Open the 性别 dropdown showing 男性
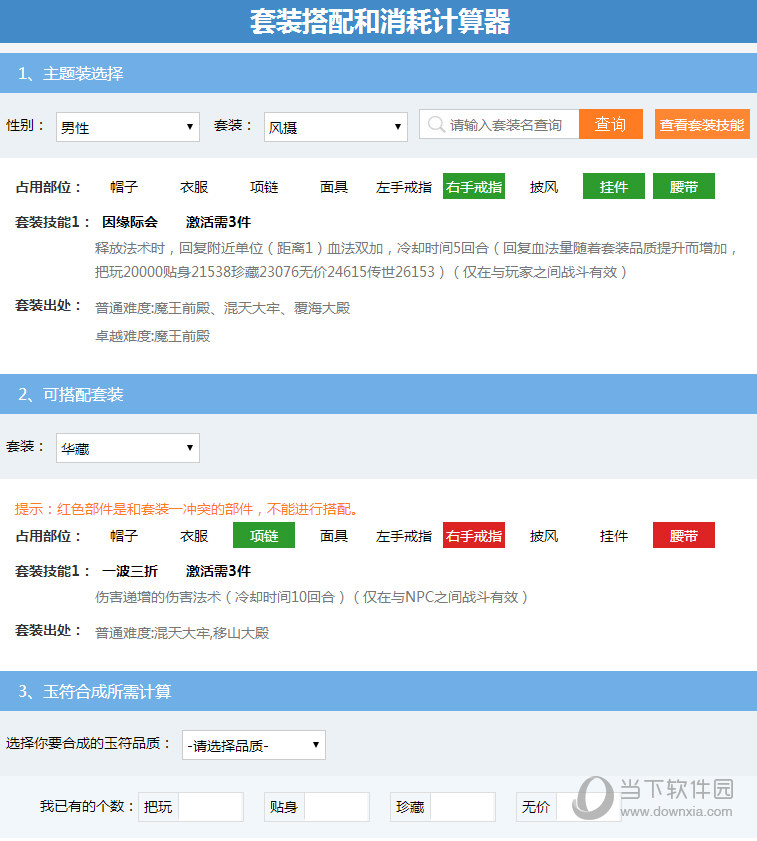 click(x=127, y=127)
